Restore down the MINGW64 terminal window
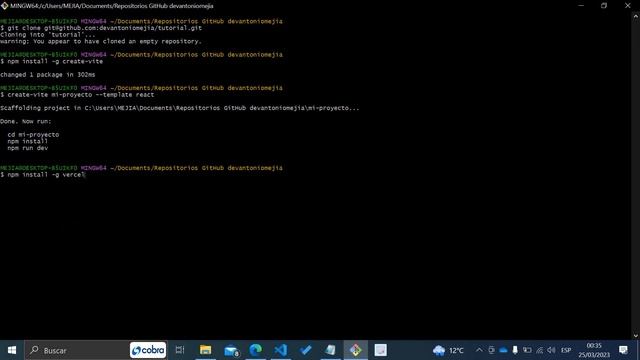The width and height of the screenshot is (640, 360). click(604, 6)
